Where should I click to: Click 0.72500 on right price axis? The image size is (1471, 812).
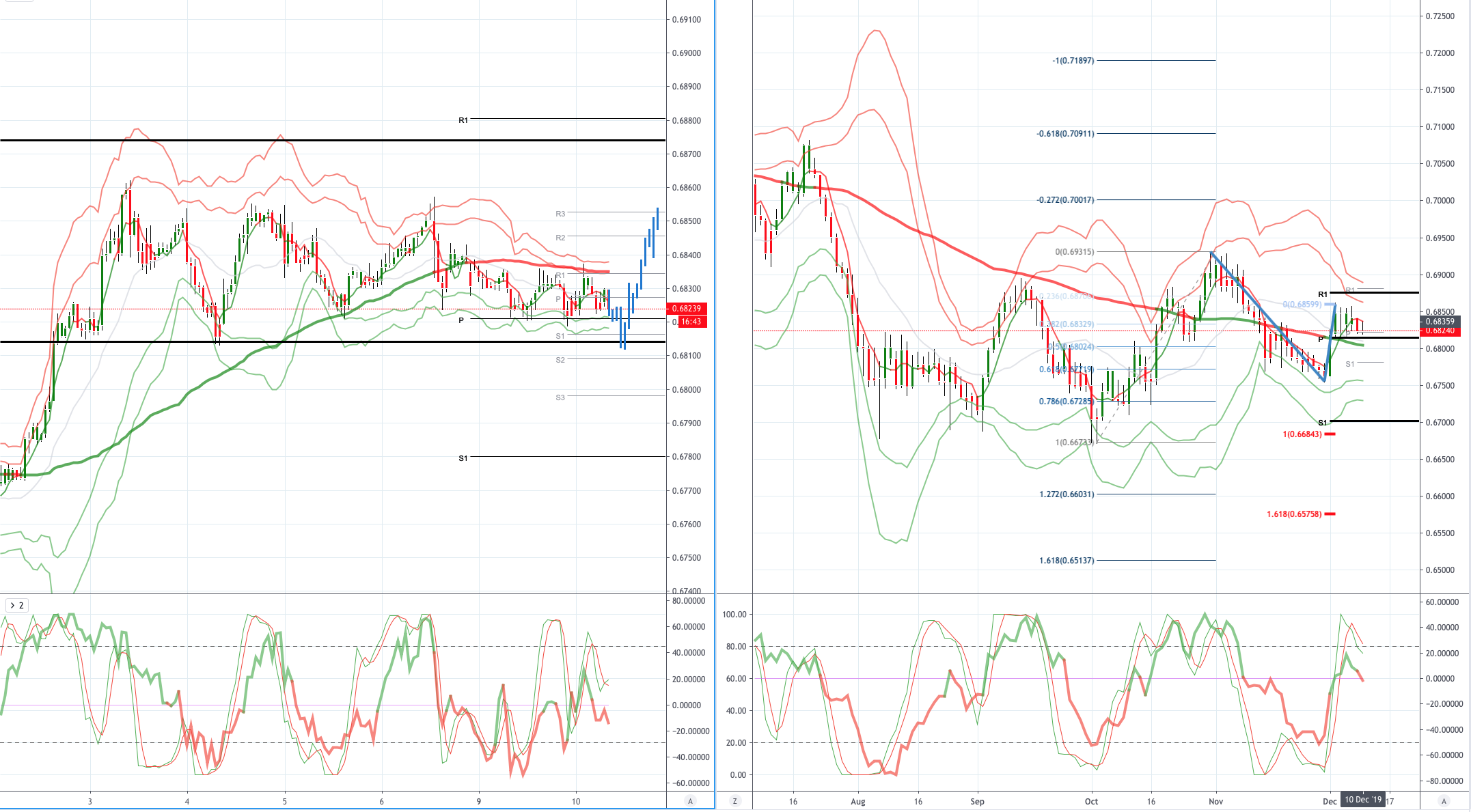click(1440, 16)
